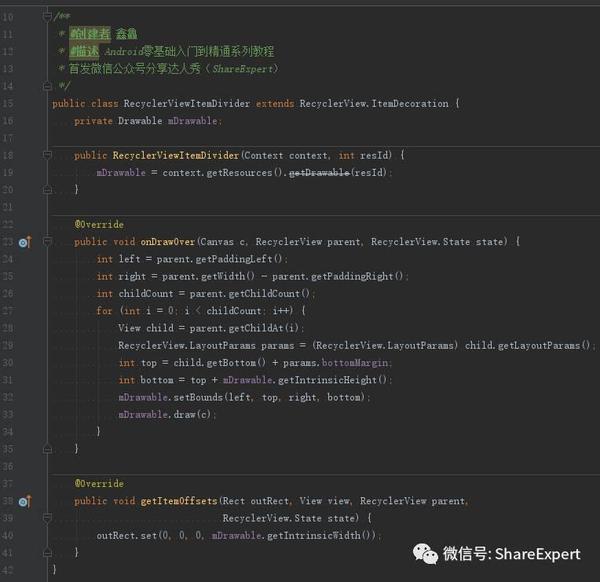Click the bottomMargin field reference

355,363
